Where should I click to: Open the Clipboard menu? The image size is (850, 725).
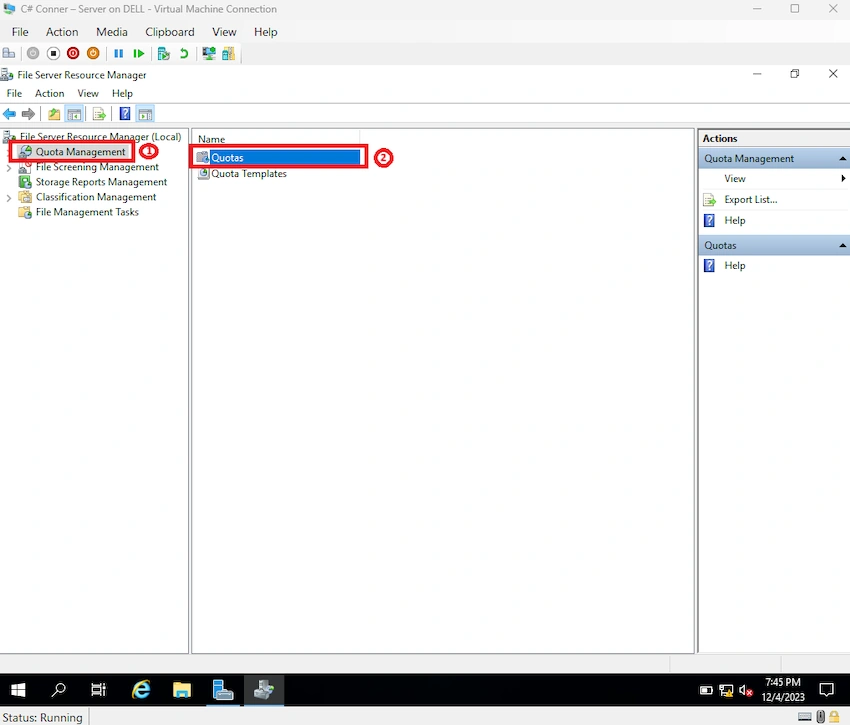pyautogui.click(x=170, y=32)
